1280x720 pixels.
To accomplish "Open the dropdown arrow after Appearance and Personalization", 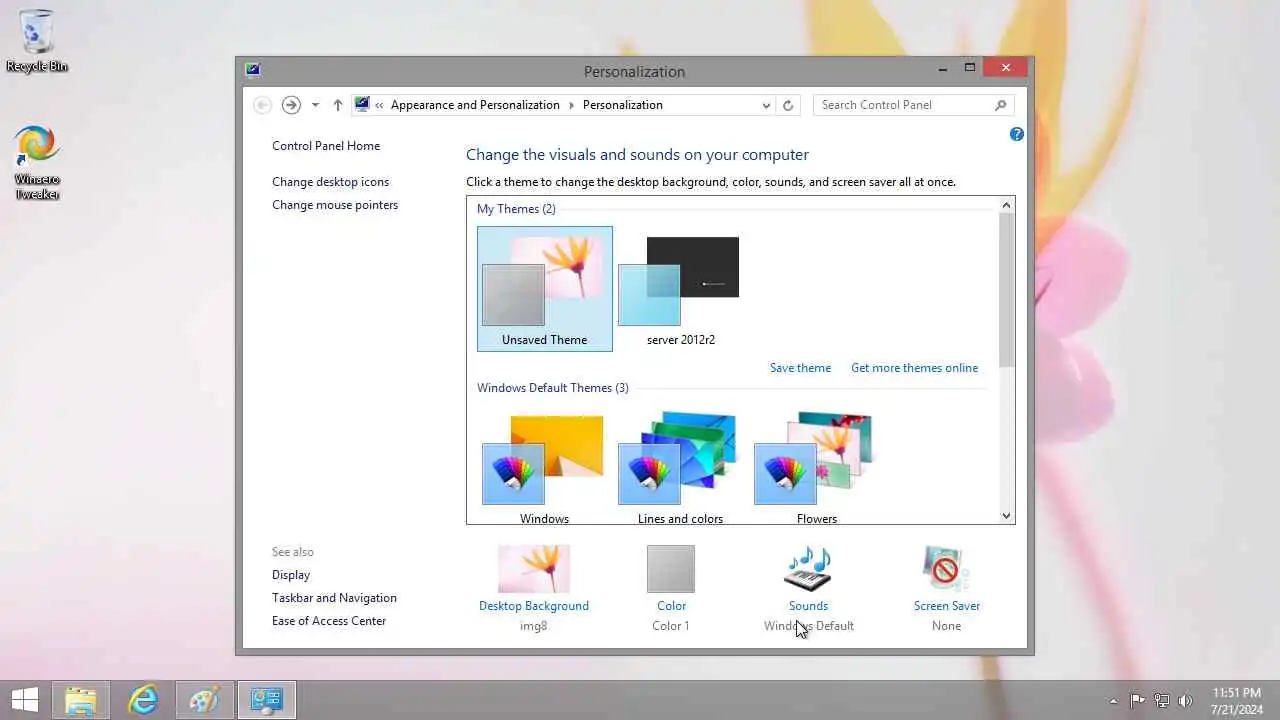I will point(572,105).
